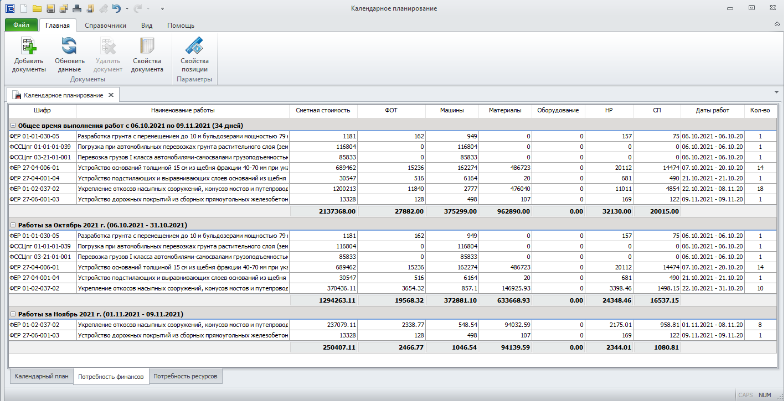Collapse the Работы за Ноябрь 2021 group
The width and height of the screenshot is (784, 401).
(x=13, y=316)
